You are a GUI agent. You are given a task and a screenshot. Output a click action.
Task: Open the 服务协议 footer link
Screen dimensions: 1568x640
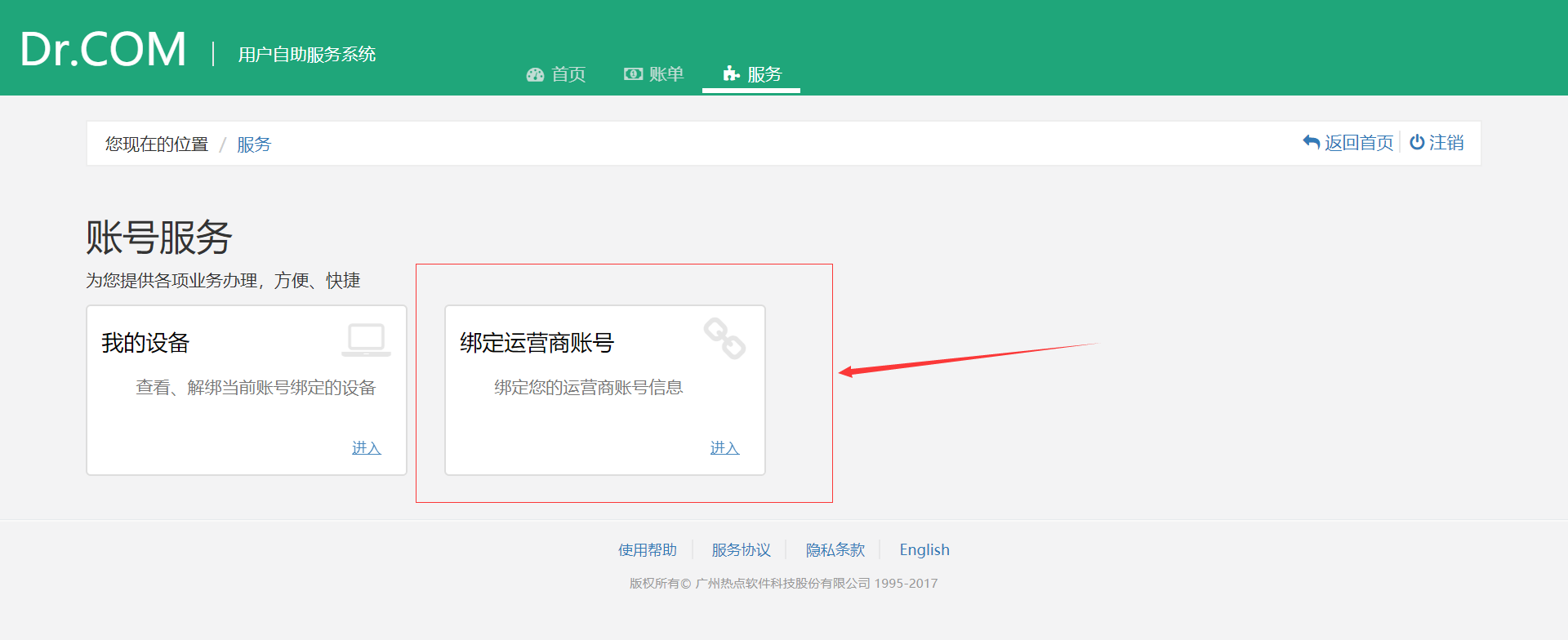741,550
